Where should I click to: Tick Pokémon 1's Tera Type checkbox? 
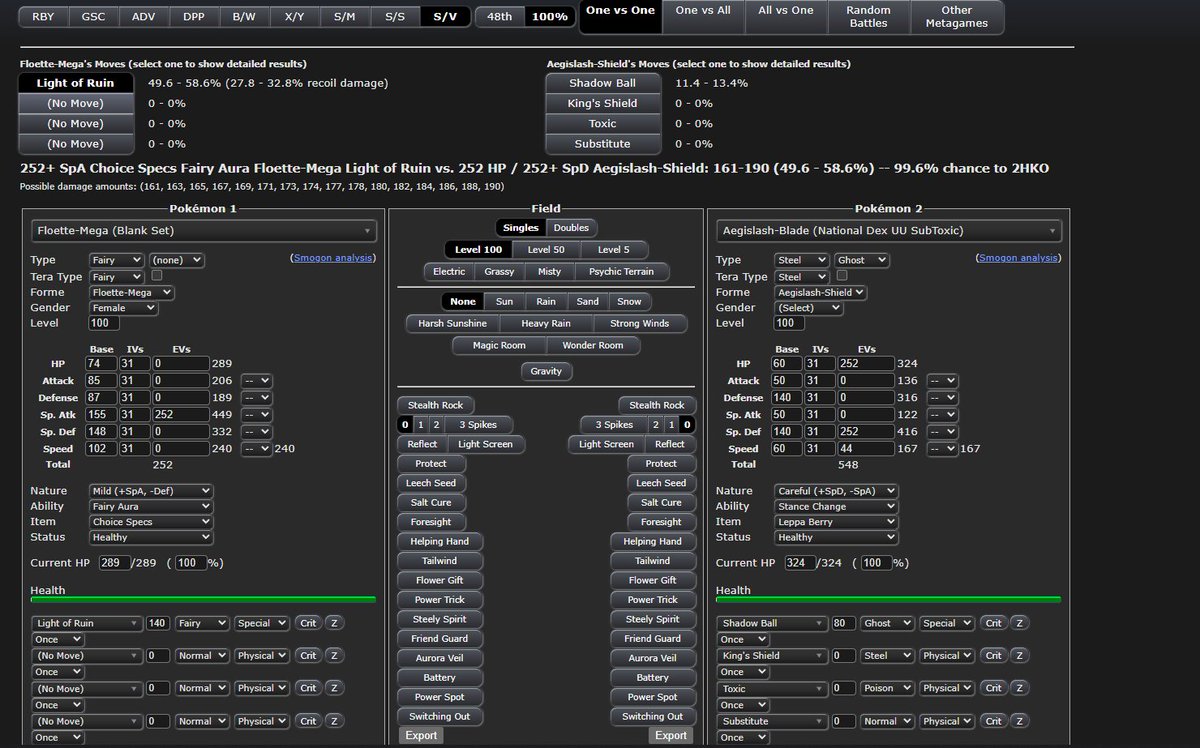157,276
